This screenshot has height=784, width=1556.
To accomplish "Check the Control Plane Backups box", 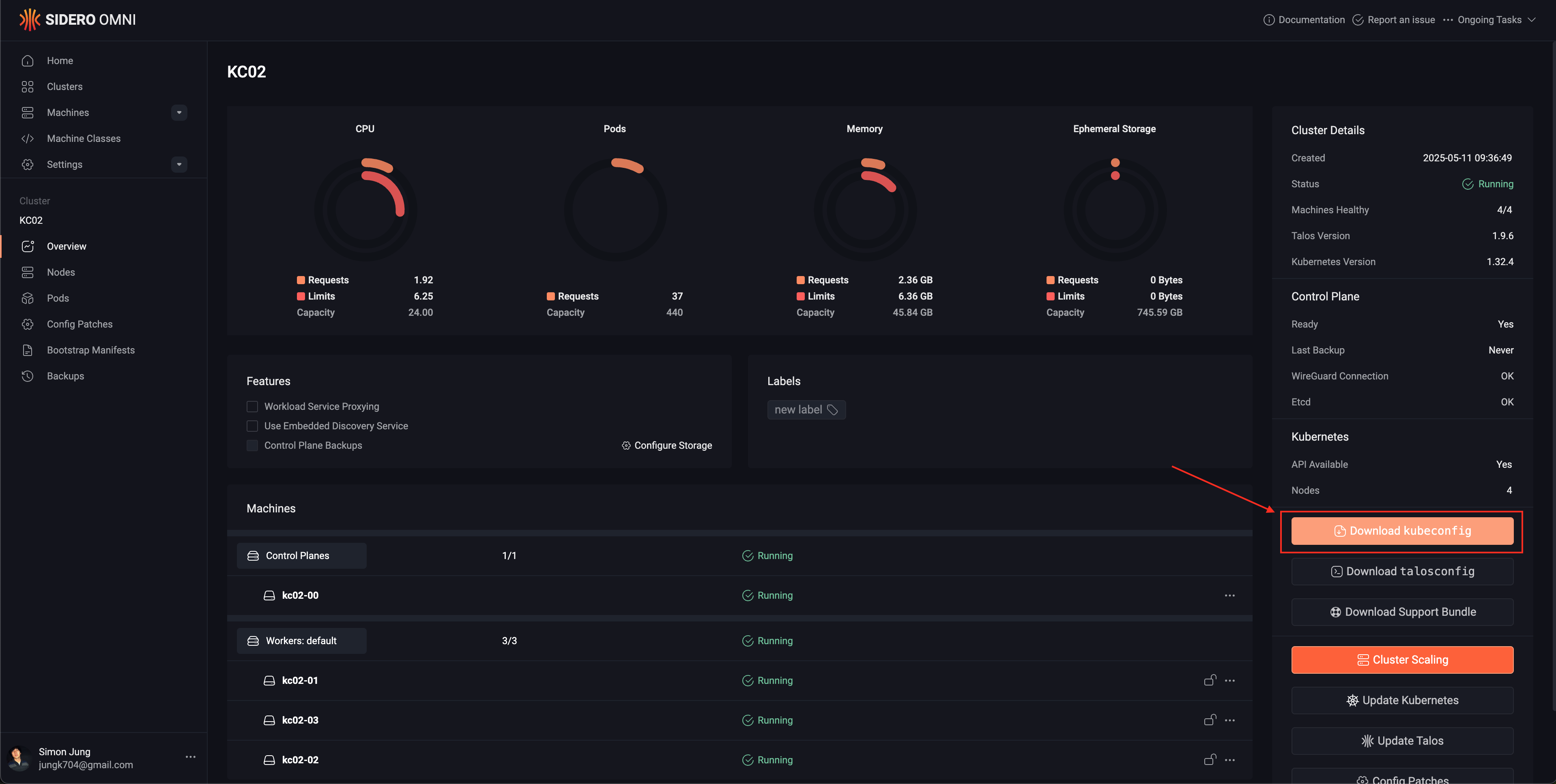I will click(x=252, y=446).
